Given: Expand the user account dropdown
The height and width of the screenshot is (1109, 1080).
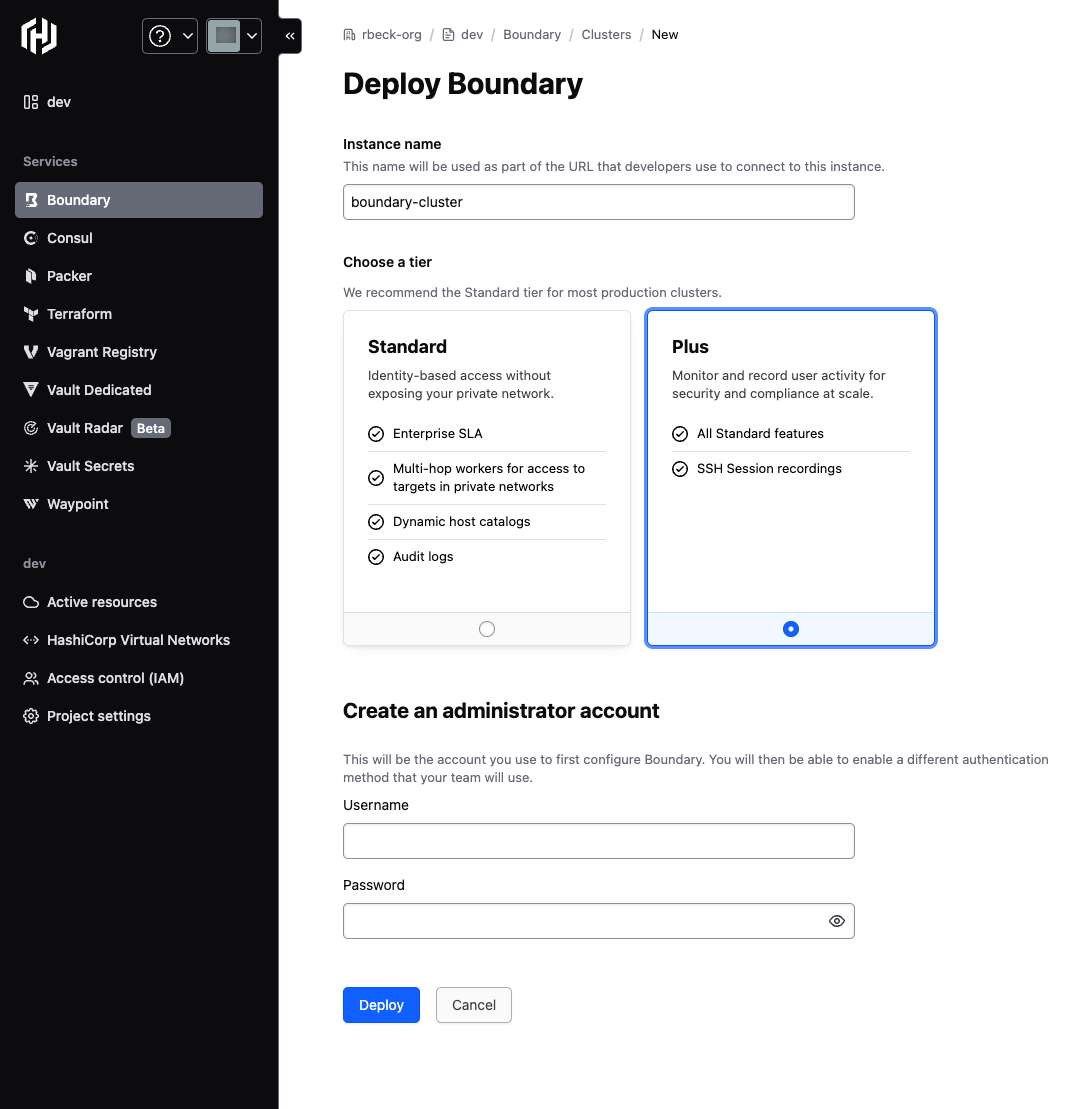Looking at the screenshot, I should click(234, 36).
